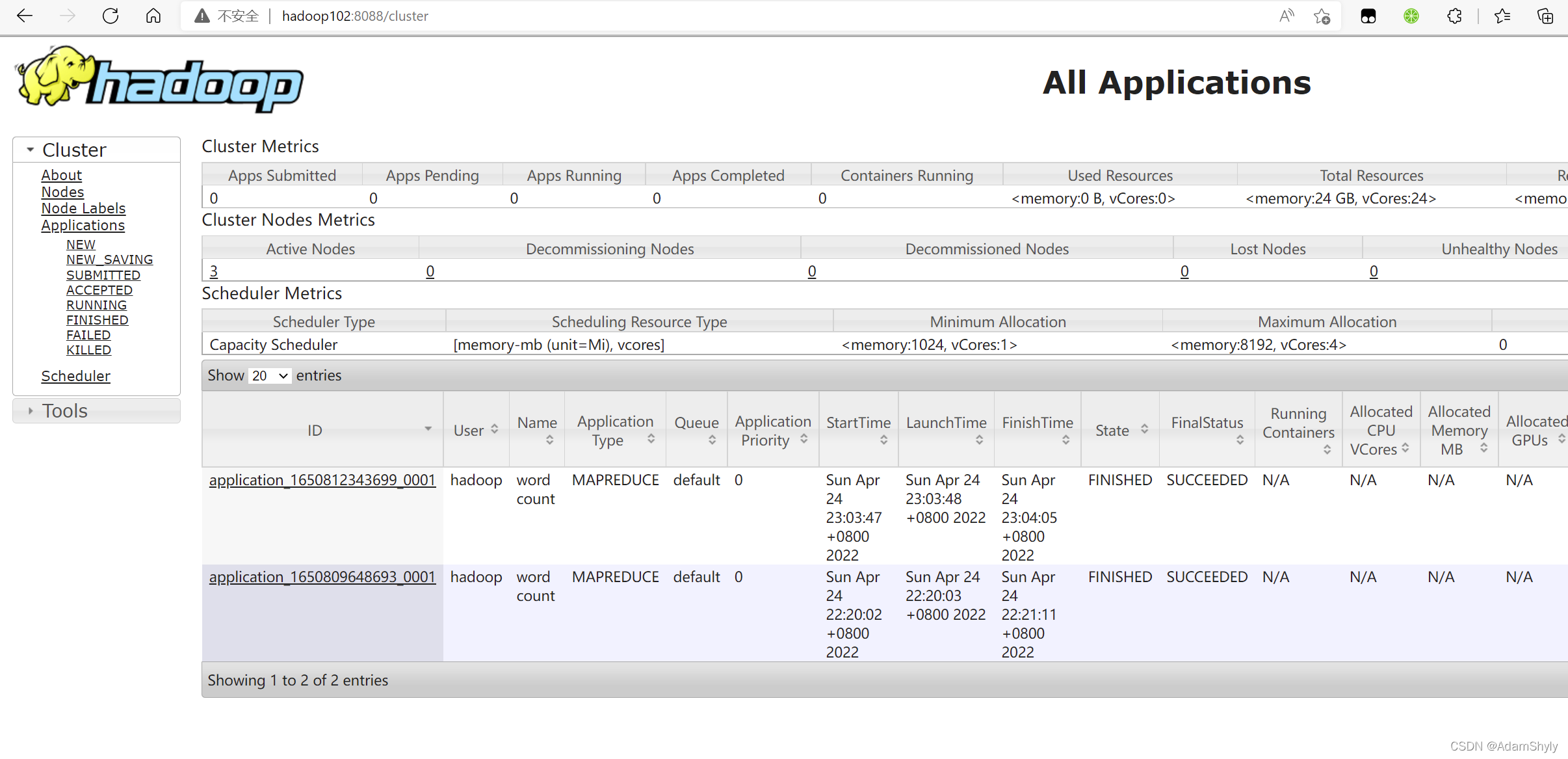Viewport: 1568px width, 759px height.
Task: Reload the page with refresh icon
Action: [111, 16]
